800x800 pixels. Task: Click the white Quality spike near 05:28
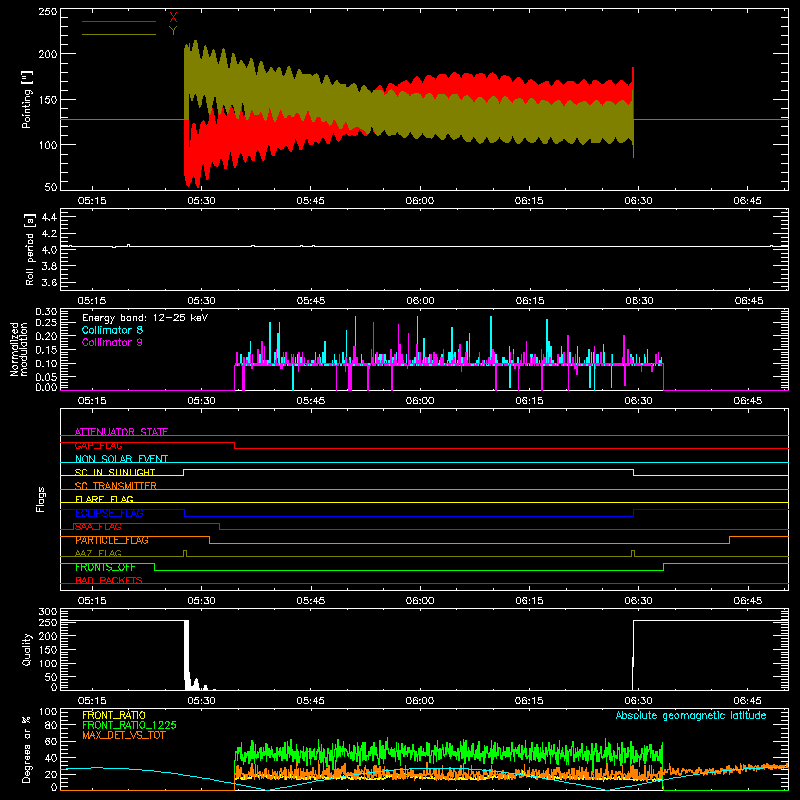[186, 653]
